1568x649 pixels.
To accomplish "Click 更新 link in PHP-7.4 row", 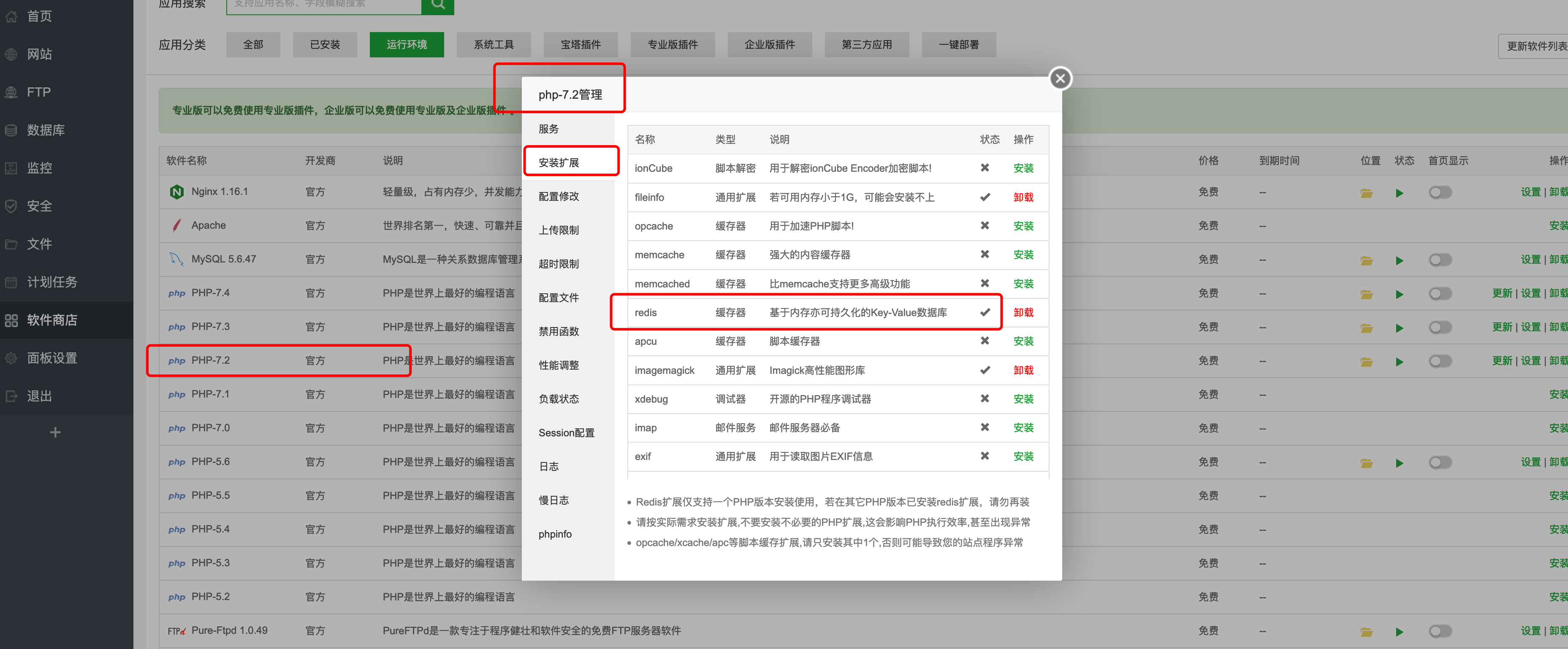I will [x=1502, y=293].
